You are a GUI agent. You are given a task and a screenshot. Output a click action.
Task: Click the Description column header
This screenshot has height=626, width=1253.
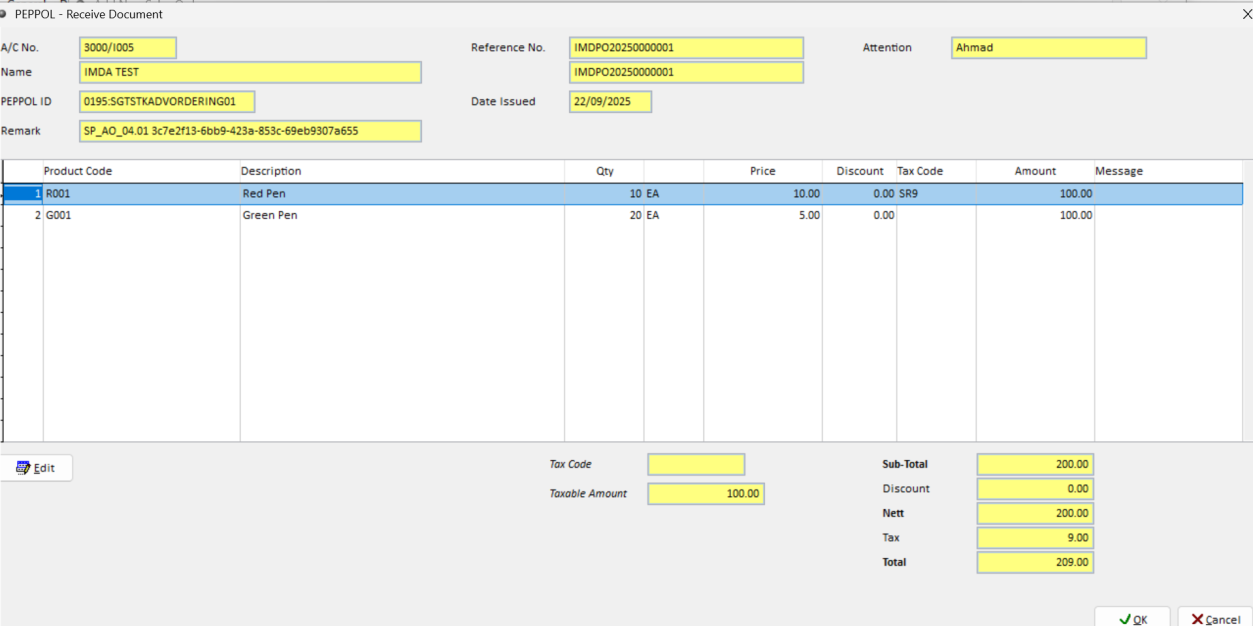(x=402, y=171)
